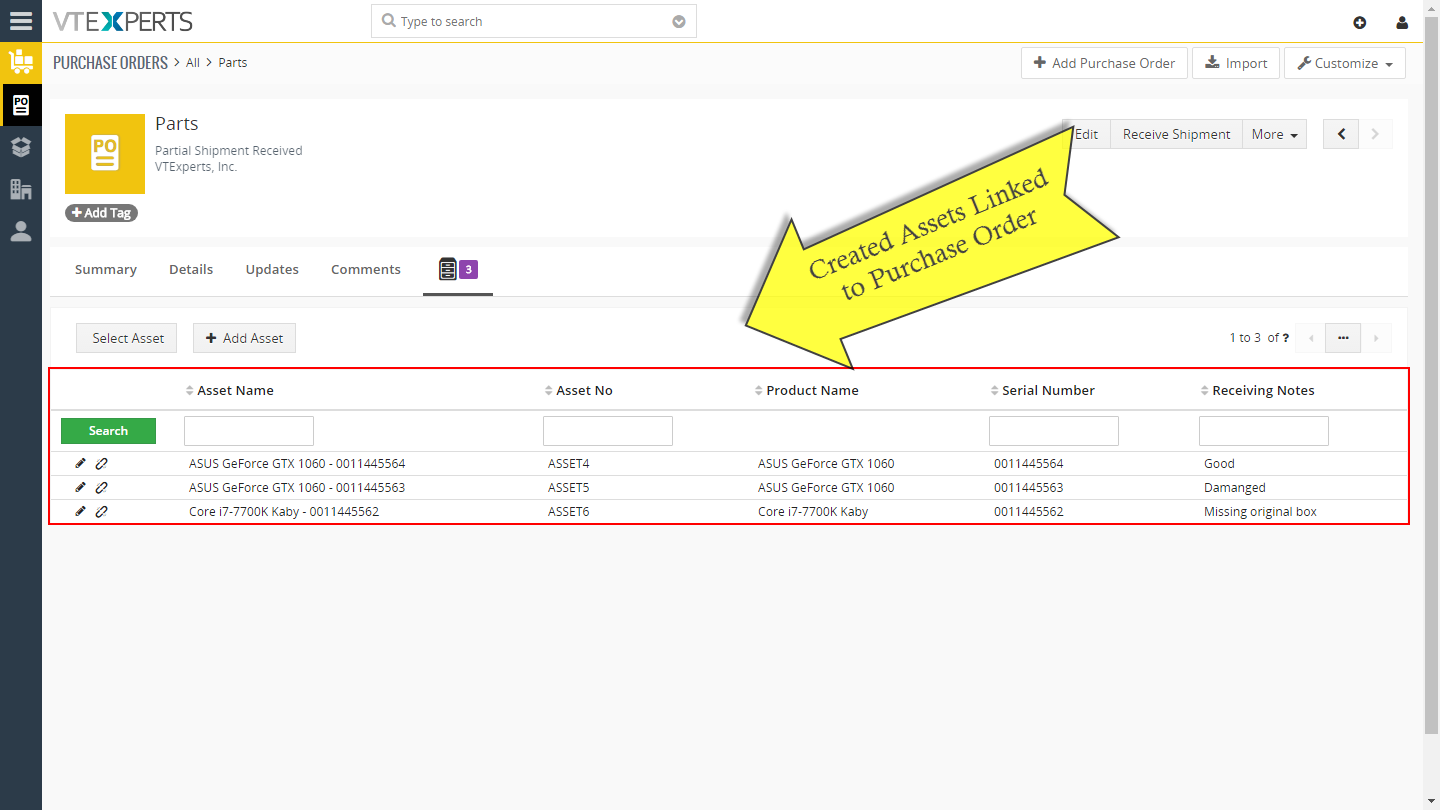Click the Add Tag pill
The width and height of the screenshot is (1440, 810).
[x=101, y=213]
